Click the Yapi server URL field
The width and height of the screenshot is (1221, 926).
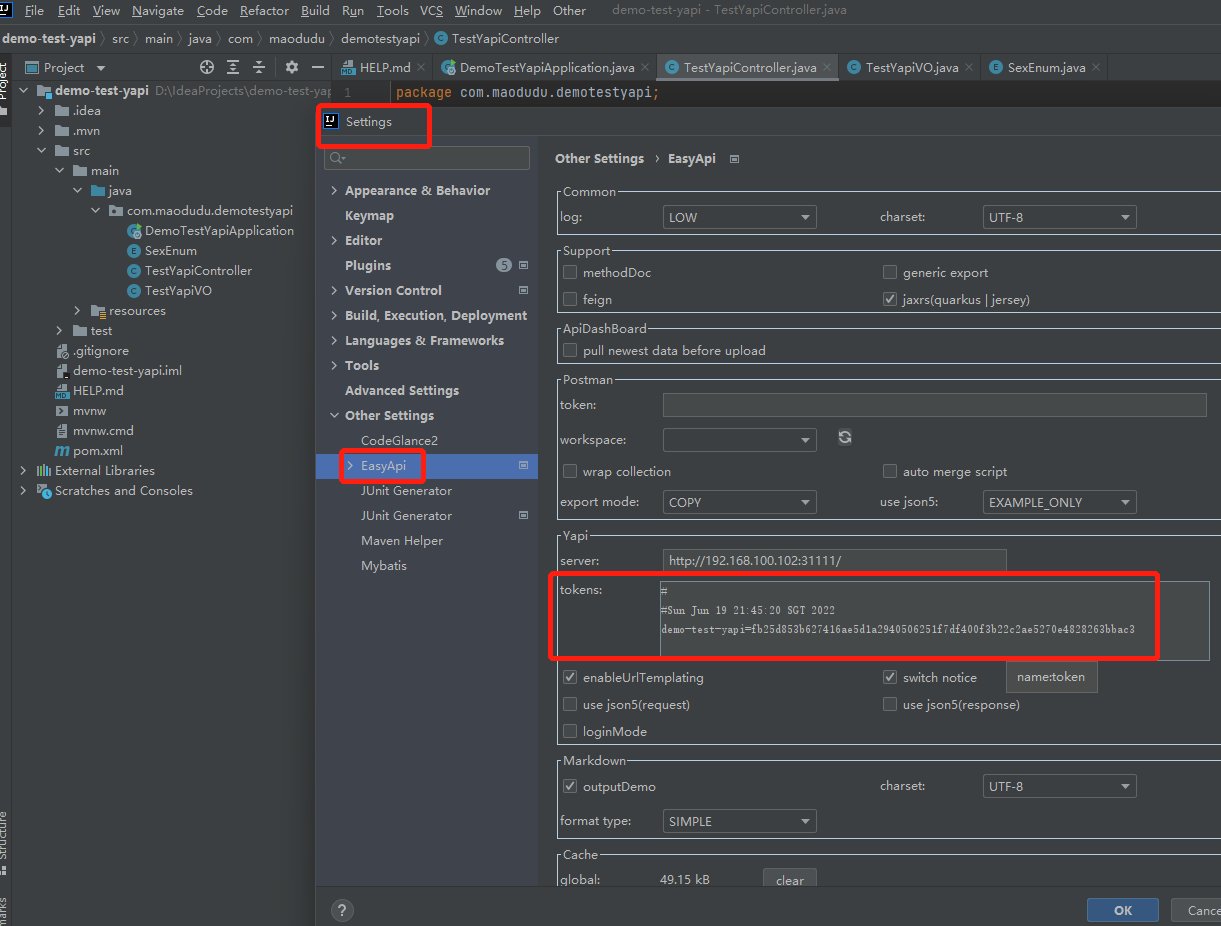point(834,561)
